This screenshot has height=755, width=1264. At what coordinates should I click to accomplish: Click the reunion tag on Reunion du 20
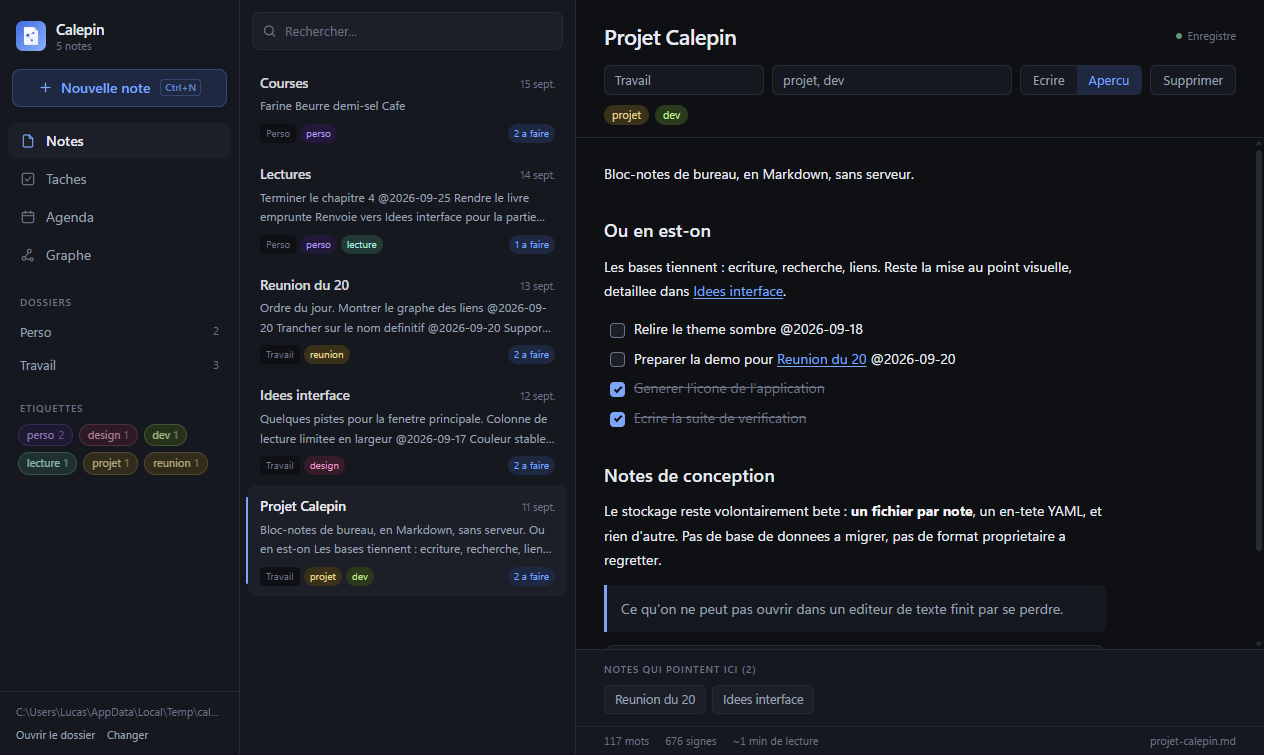pyautogui.click(x=327, y=354)
